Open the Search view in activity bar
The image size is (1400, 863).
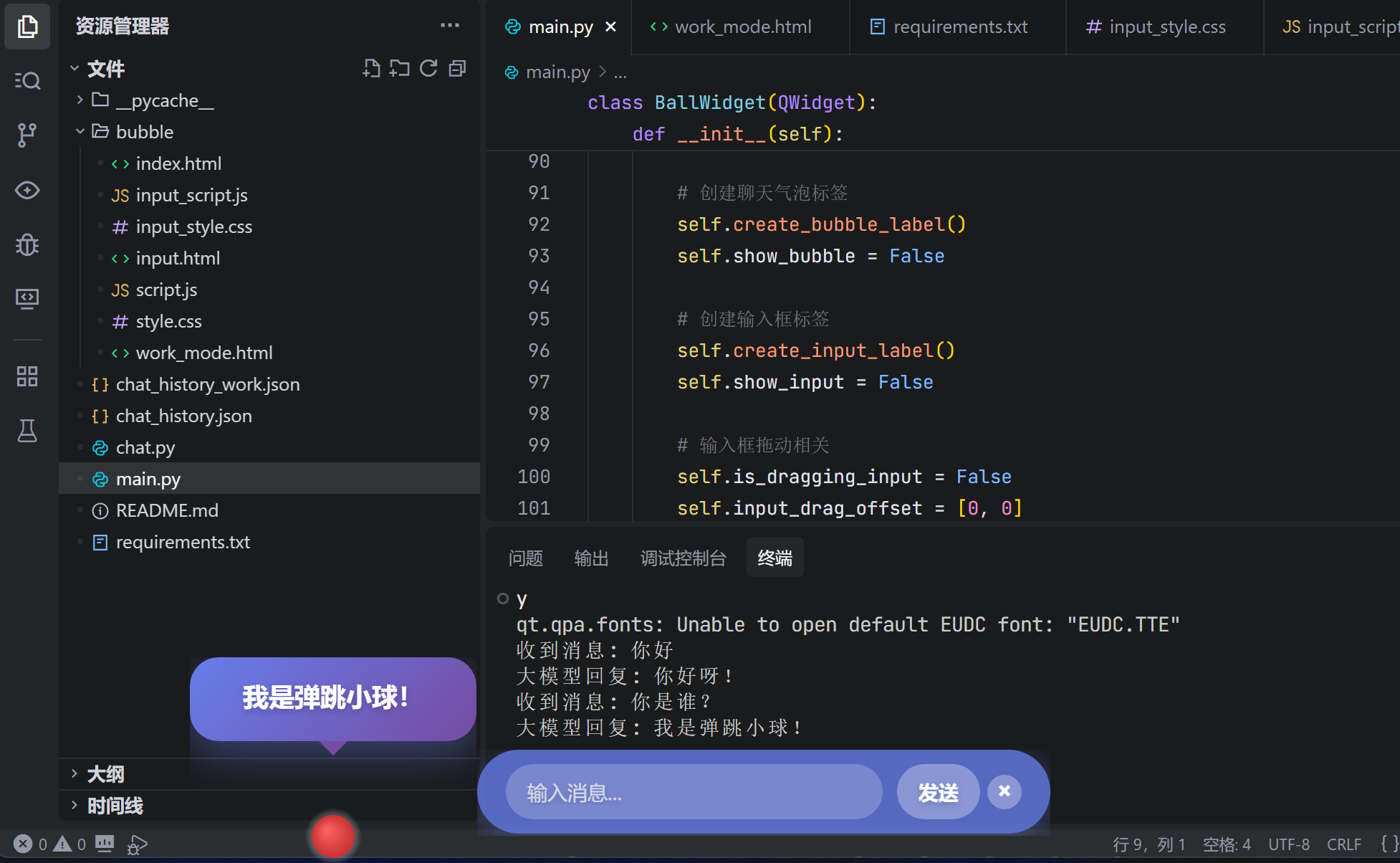(x=27, y=80)
